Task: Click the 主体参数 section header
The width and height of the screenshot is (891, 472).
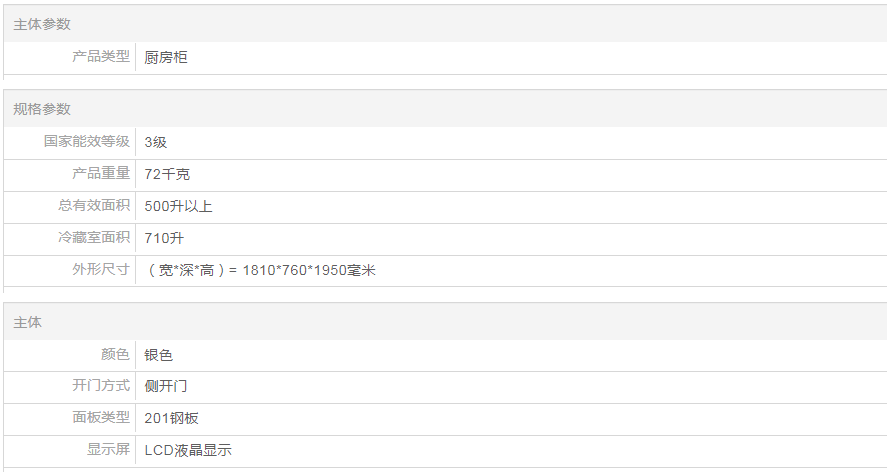Action: (42, 24)
